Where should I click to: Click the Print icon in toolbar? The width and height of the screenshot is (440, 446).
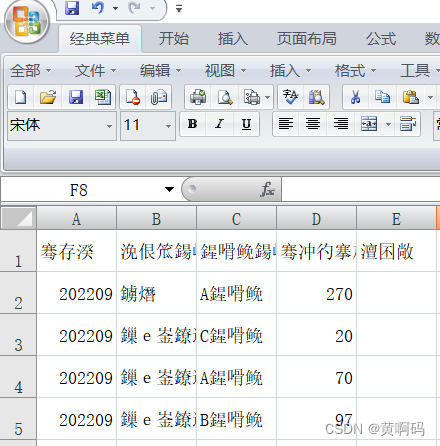point(198,97)
